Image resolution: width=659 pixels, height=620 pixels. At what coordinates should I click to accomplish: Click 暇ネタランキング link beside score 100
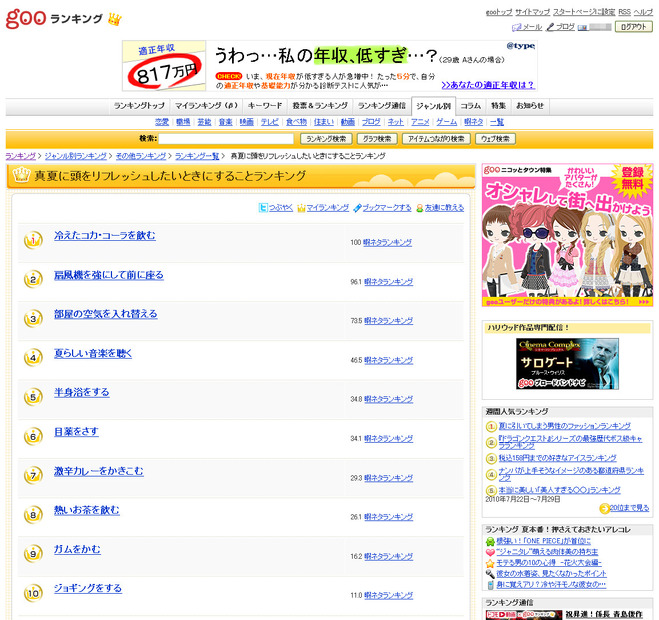387,243
